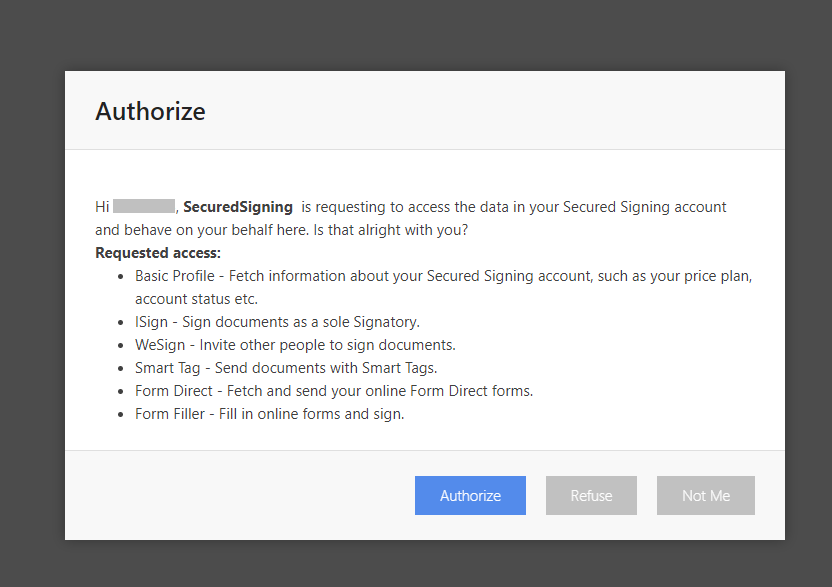Decline access with the Refuse button
Viewport: 832px width, 587px height.
(591, 495)
